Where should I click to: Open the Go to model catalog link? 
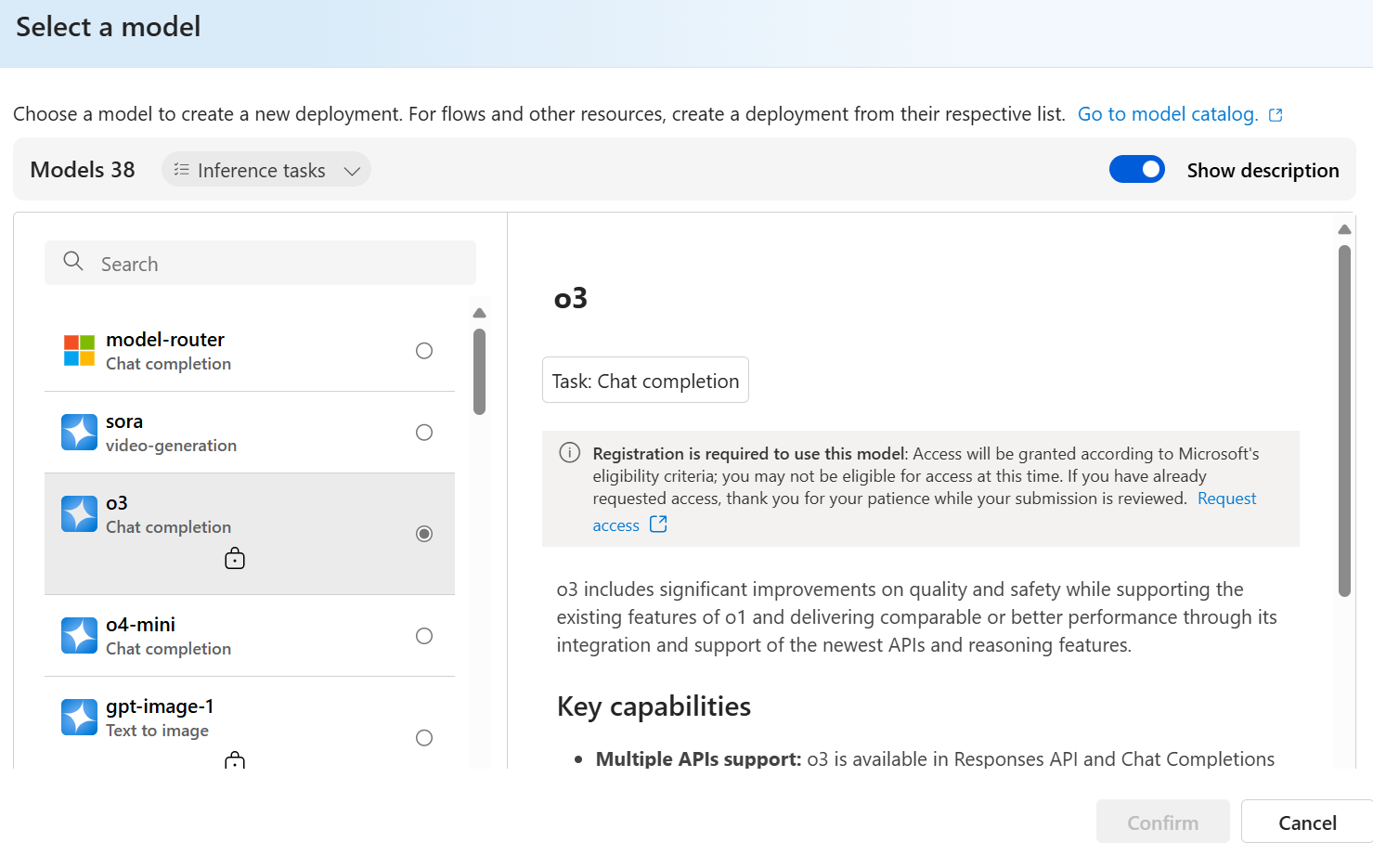click(1168, 114)
